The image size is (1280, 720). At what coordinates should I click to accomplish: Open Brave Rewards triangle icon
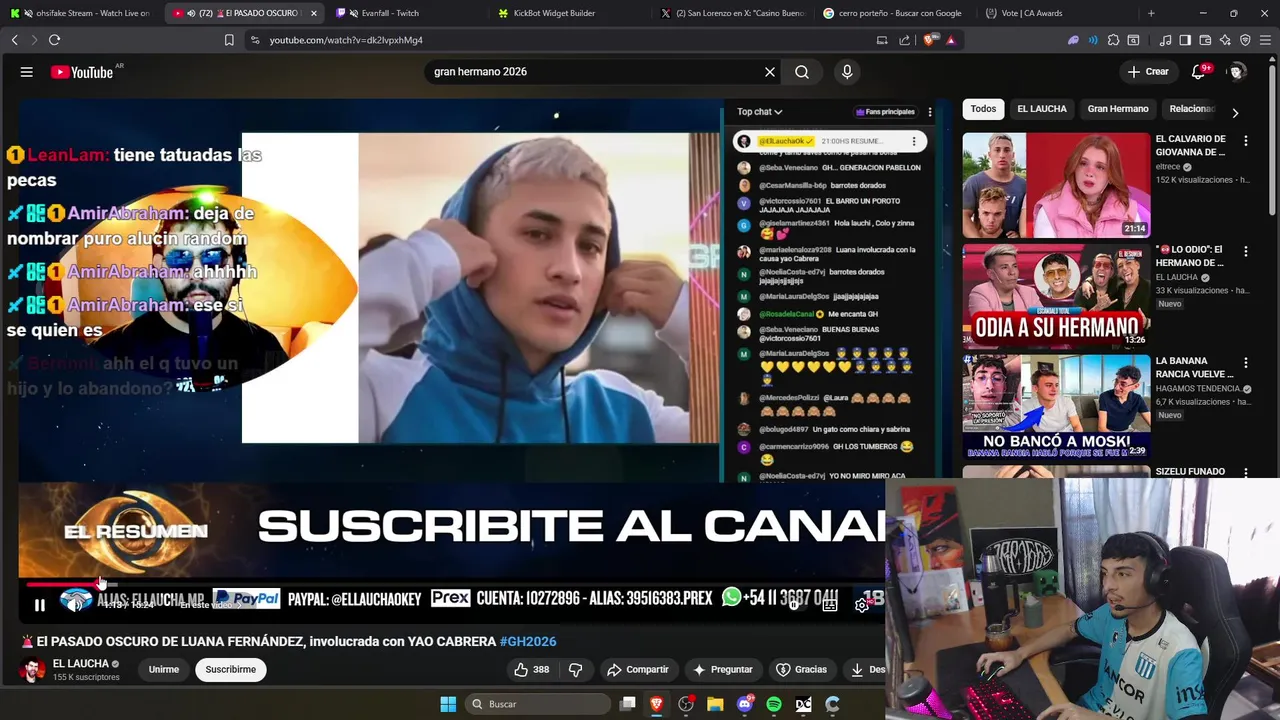coord(950,40)
